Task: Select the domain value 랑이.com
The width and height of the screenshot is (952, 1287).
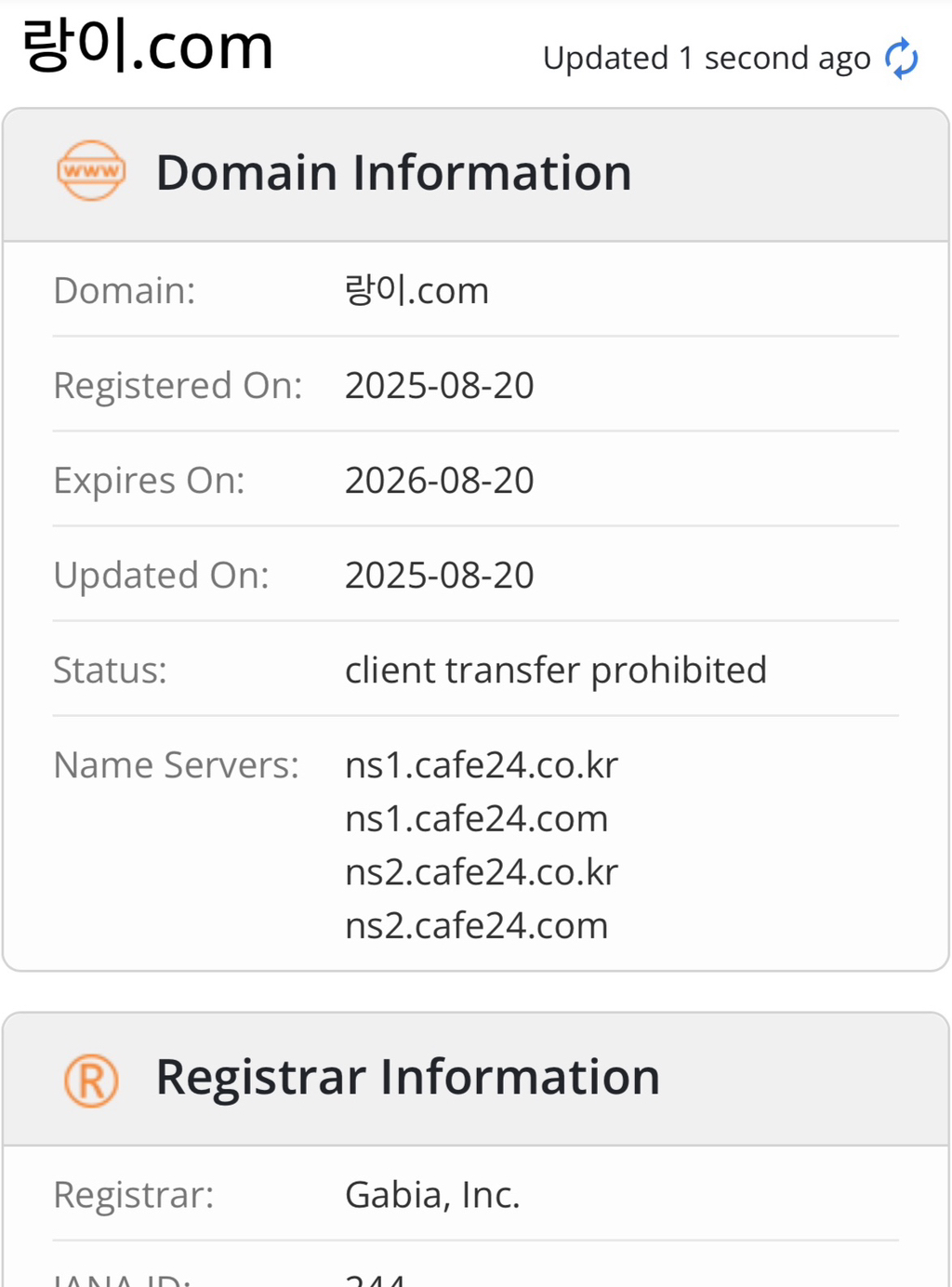Action: [416, 291]
